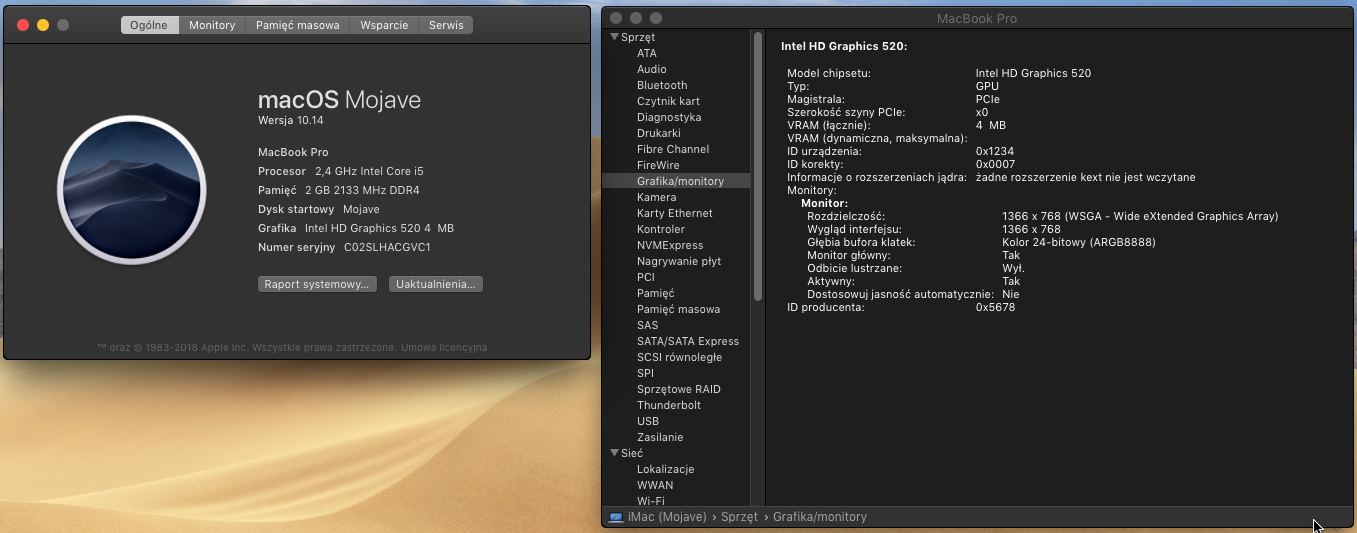Minimize the About This Mac window
1357x533 pixels.
42,25
